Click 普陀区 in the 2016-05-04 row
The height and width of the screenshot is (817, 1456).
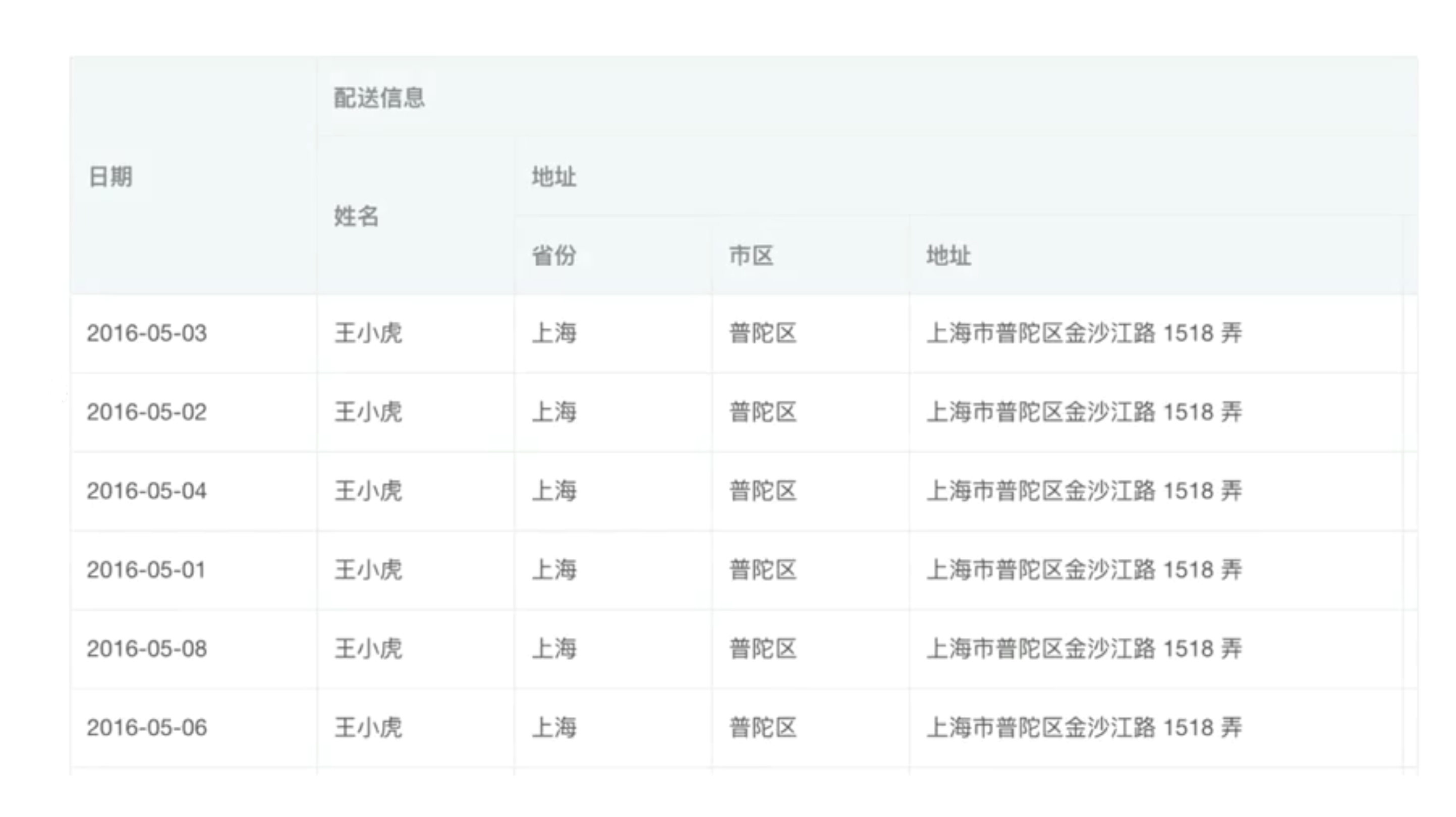(x=763, y=490)
